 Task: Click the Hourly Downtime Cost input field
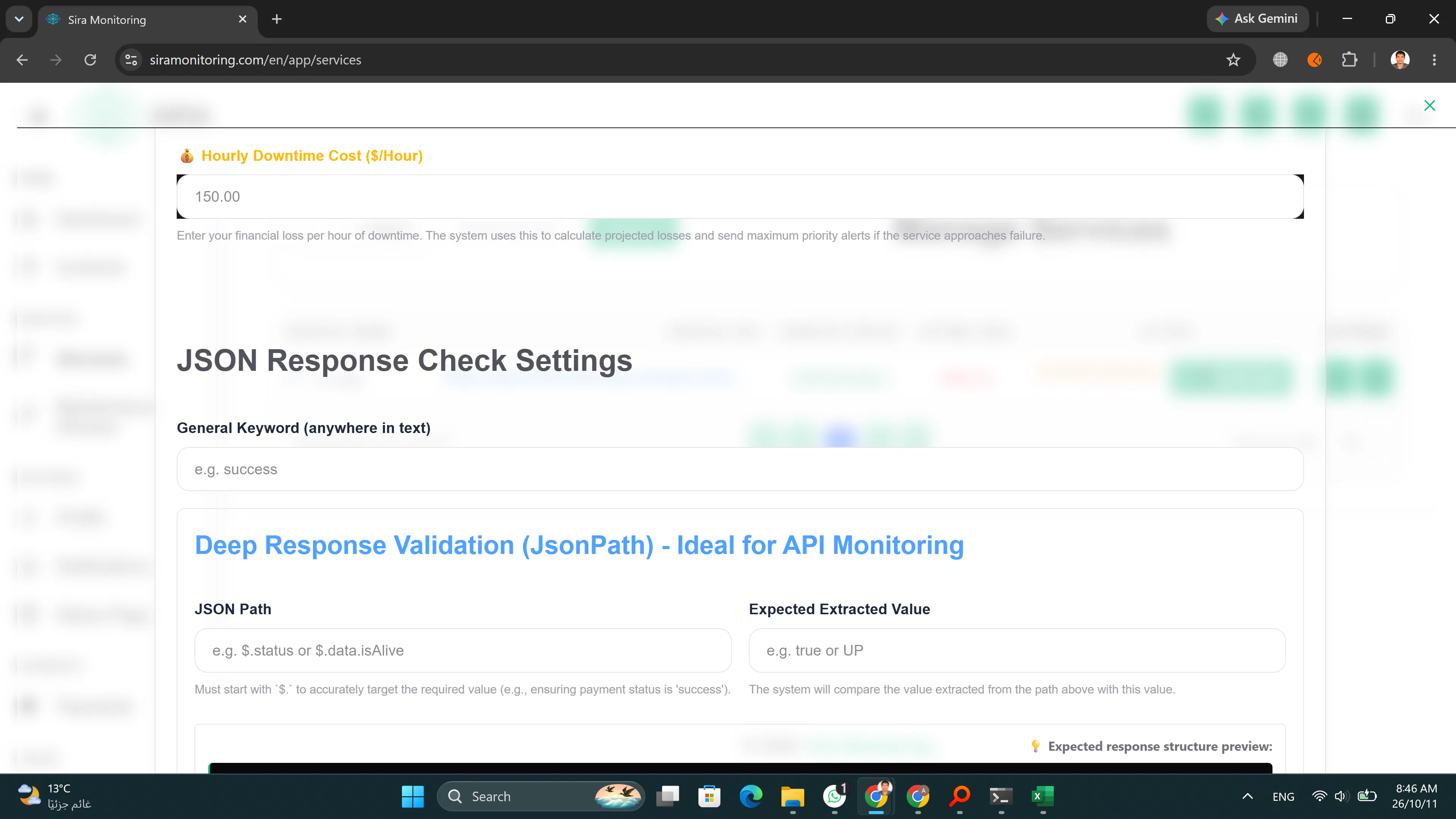coord(740,196)
